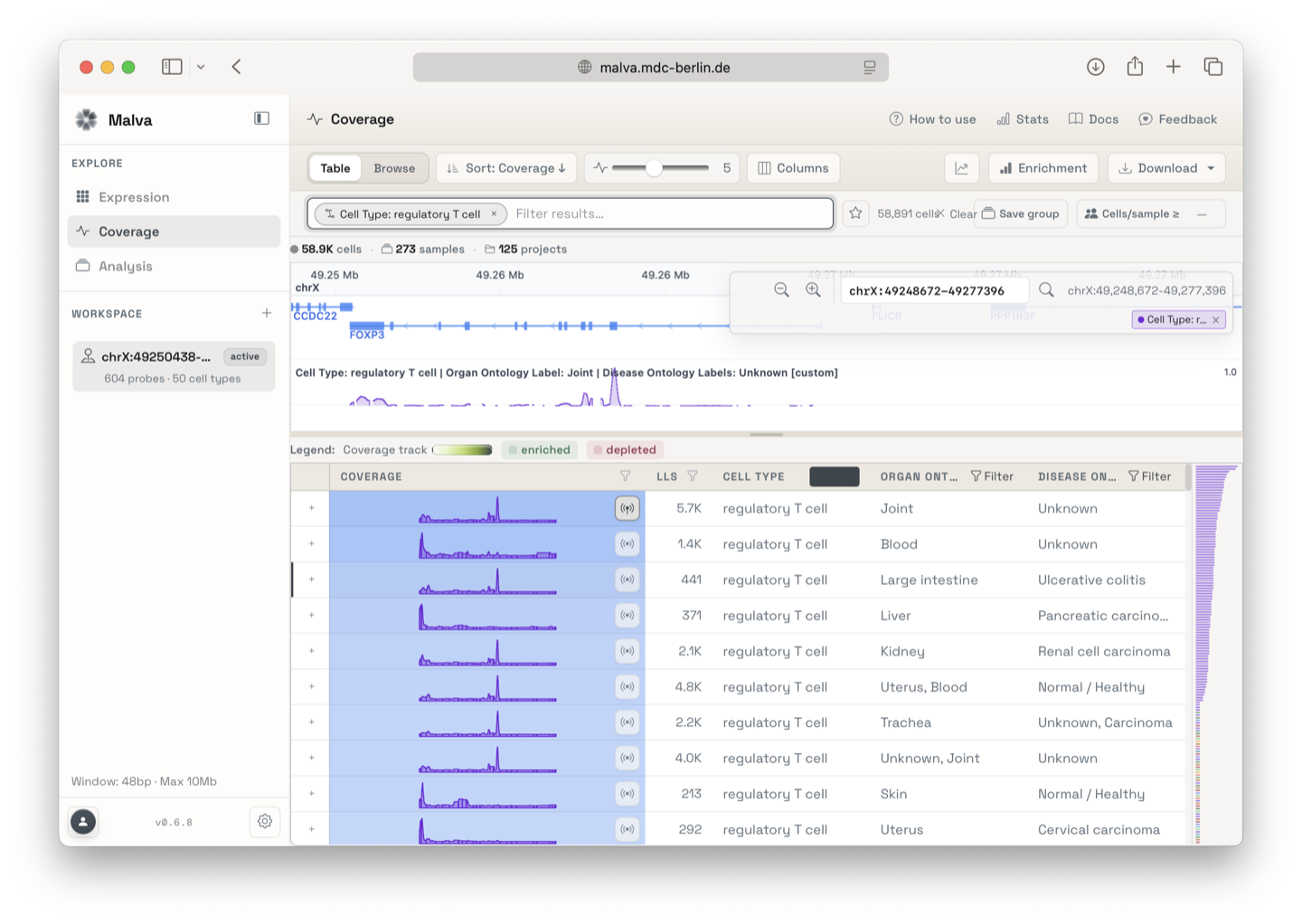
Task: Clear the cell selection
Action: [957, 213]
